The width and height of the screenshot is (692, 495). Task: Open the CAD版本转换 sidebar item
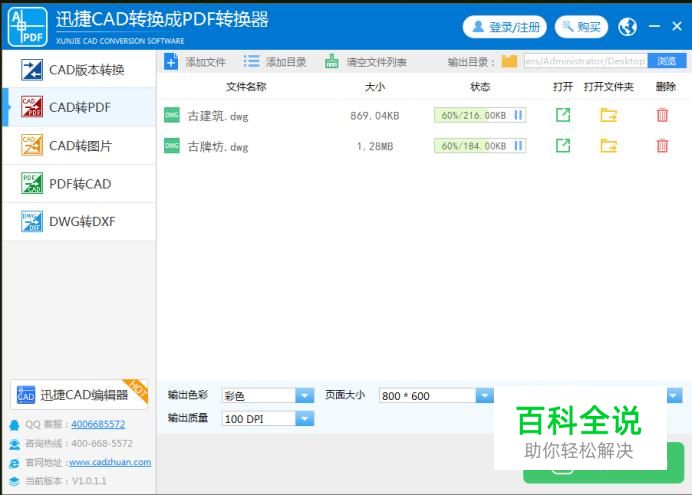(79, 69)
